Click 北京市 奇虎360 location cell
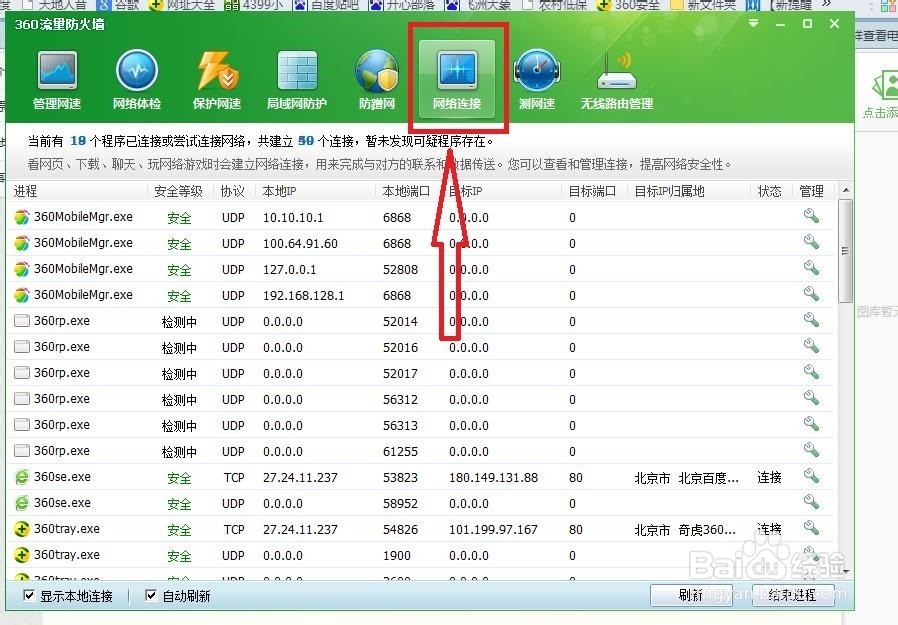The width and height of the screenshot is (898, 625). click(x=685, y=530)
